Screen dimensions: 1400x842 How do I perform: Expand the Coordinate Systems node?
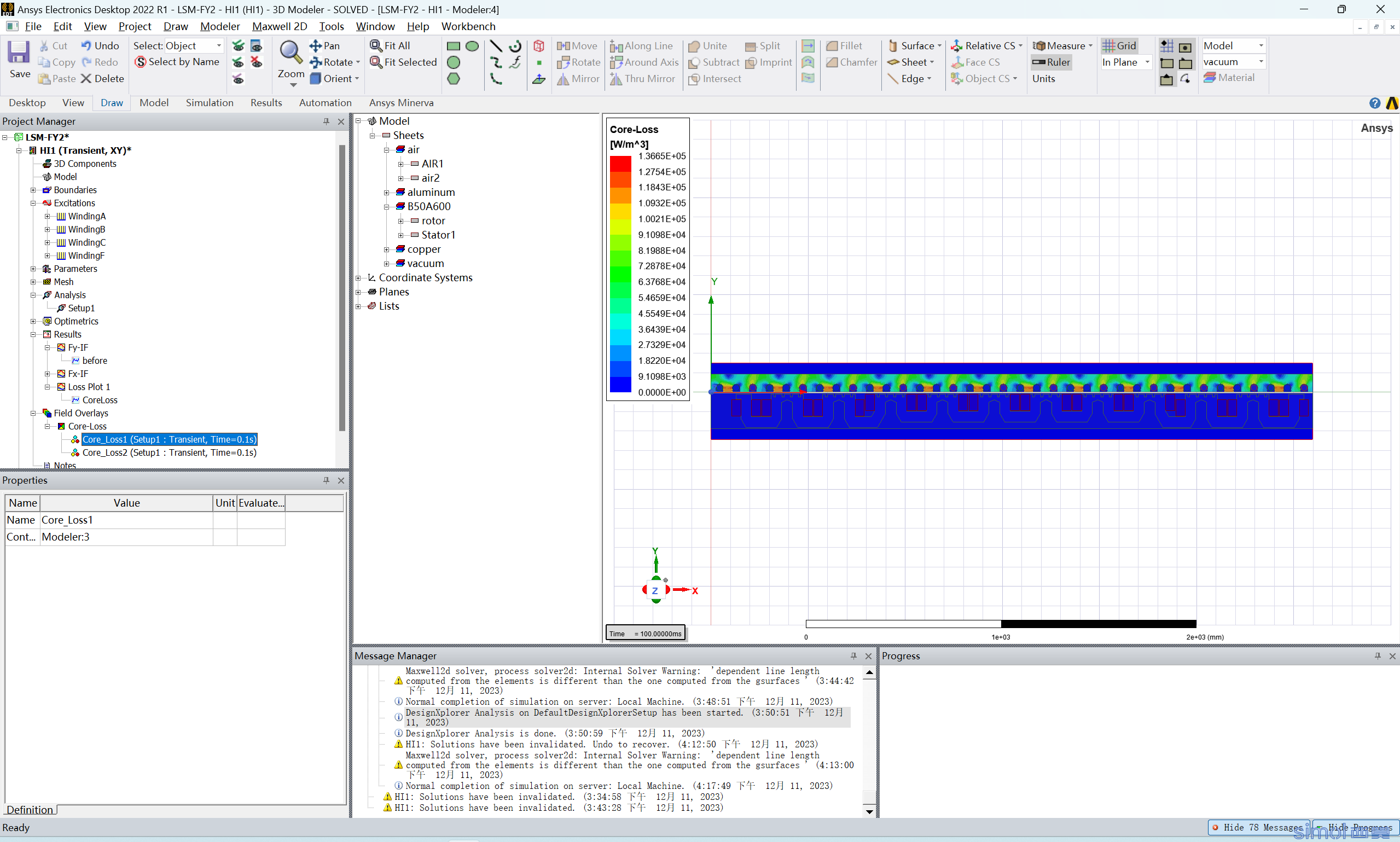tap(358, 277)
